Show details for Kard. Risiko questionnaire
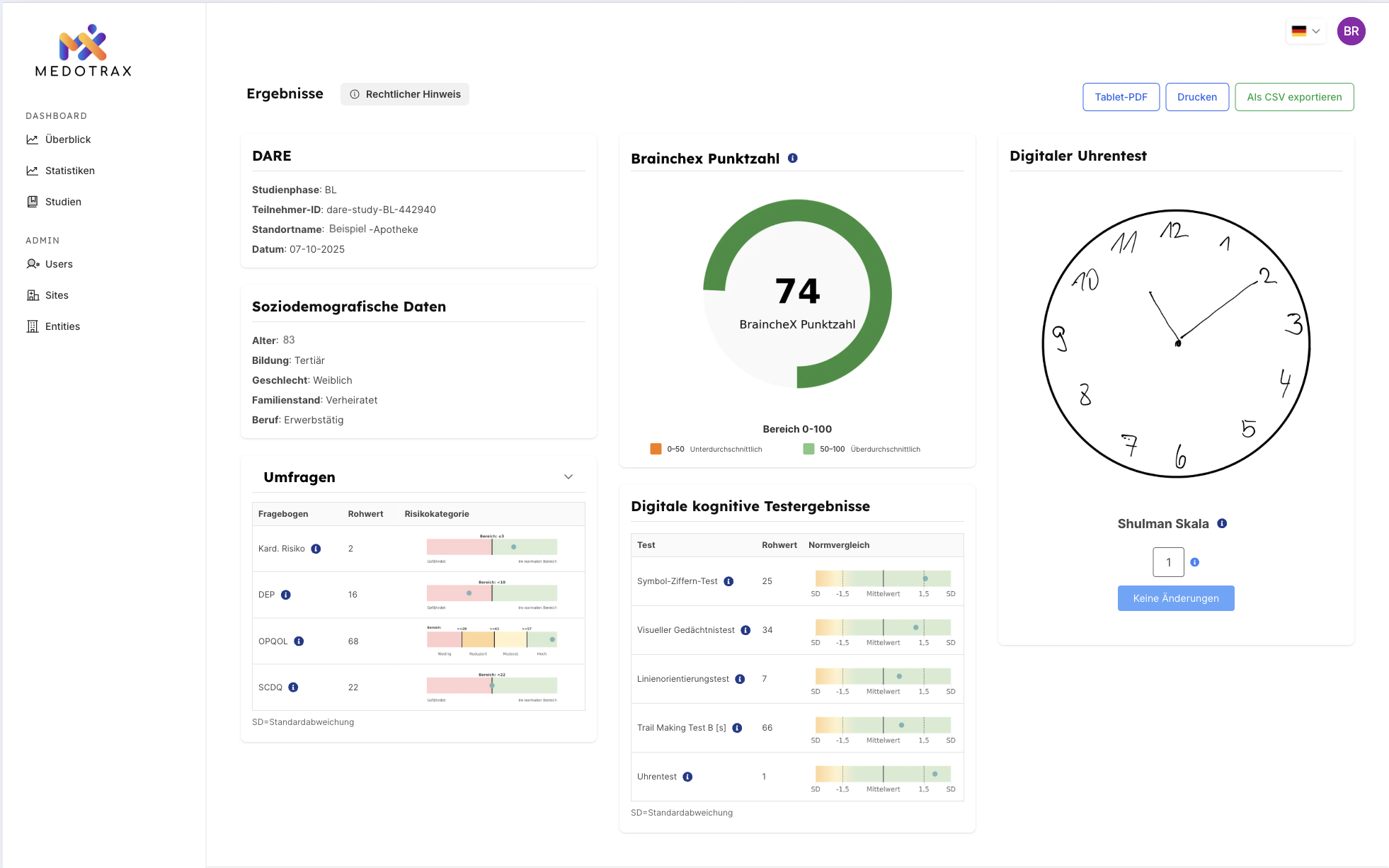The image size is (1389, 868). tap(316, 548)
